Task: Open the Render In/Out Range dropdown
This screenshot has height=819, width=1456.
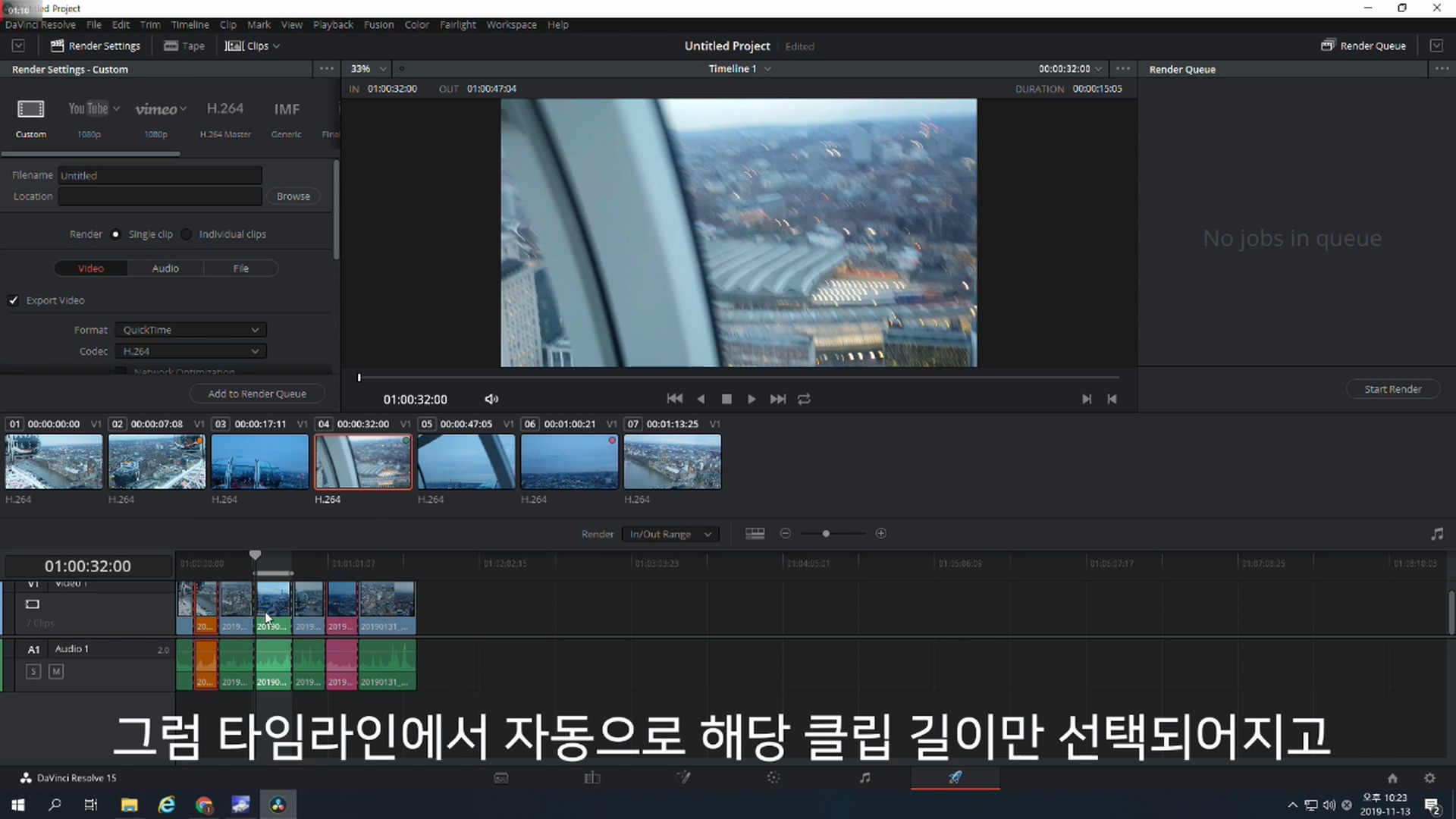Action: coord(670,534)
